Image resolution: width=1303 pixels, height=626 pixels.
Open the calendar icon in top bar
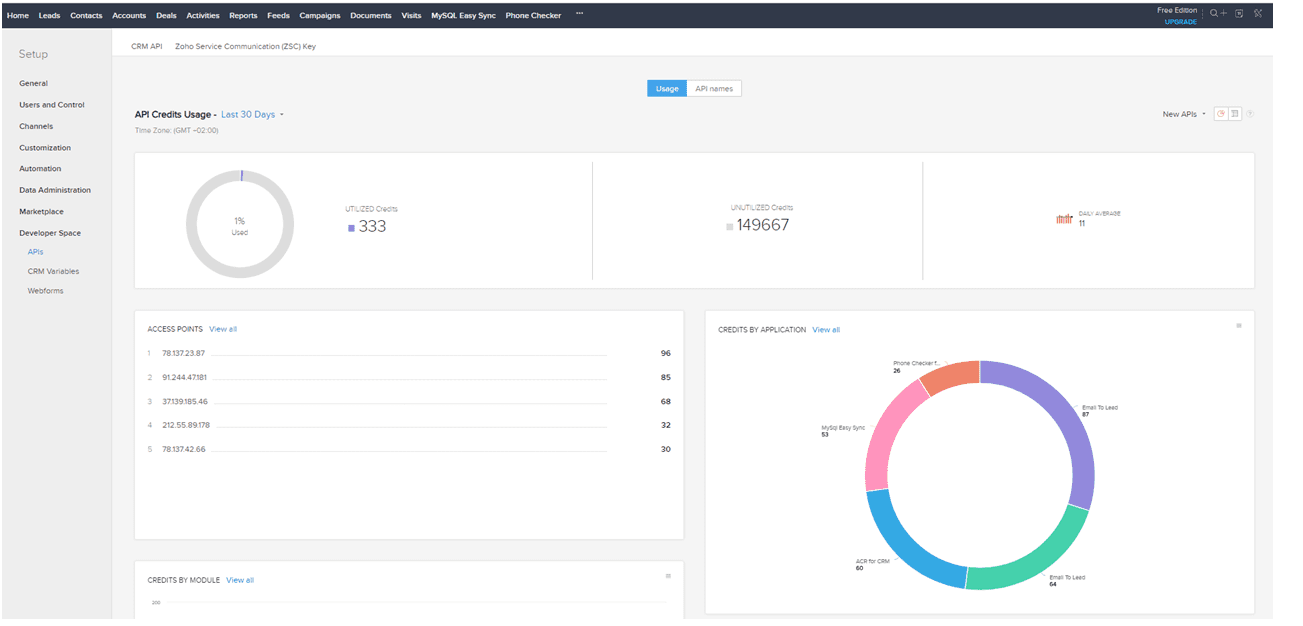pyautogui.click(x=1239, y=14)
